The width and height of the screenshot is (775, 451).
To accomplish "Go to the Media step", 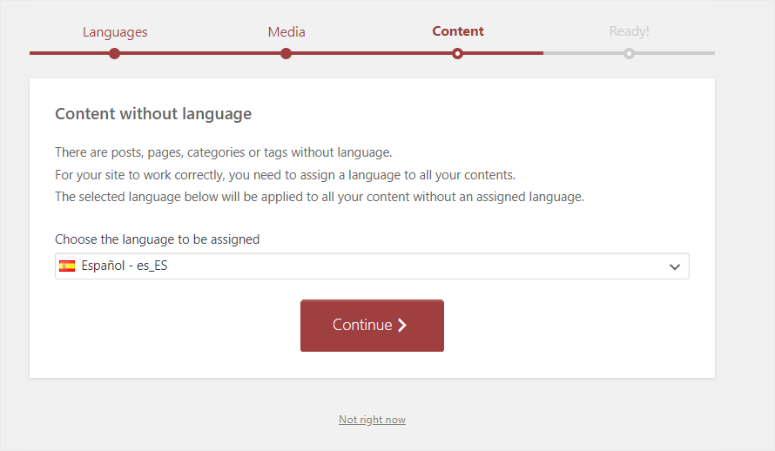I will tap(286, 32).
